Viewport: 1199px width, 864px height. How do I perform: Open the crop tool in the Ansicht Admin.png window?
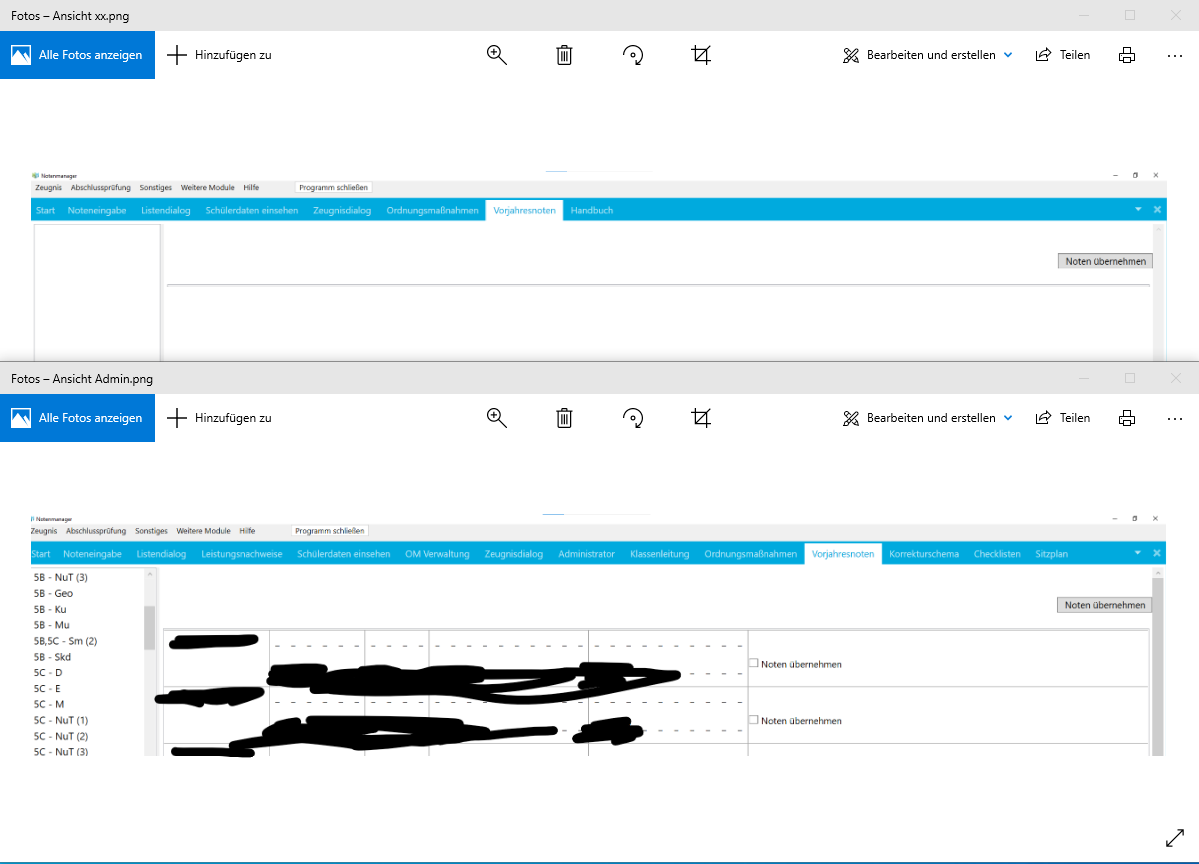coord(701,418)
